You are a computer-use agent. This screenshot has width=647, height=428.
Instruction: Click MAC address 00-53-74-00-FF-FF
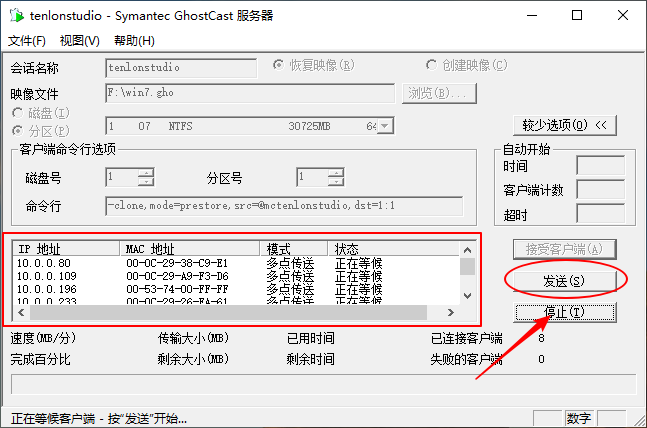(x=177, y=289)
